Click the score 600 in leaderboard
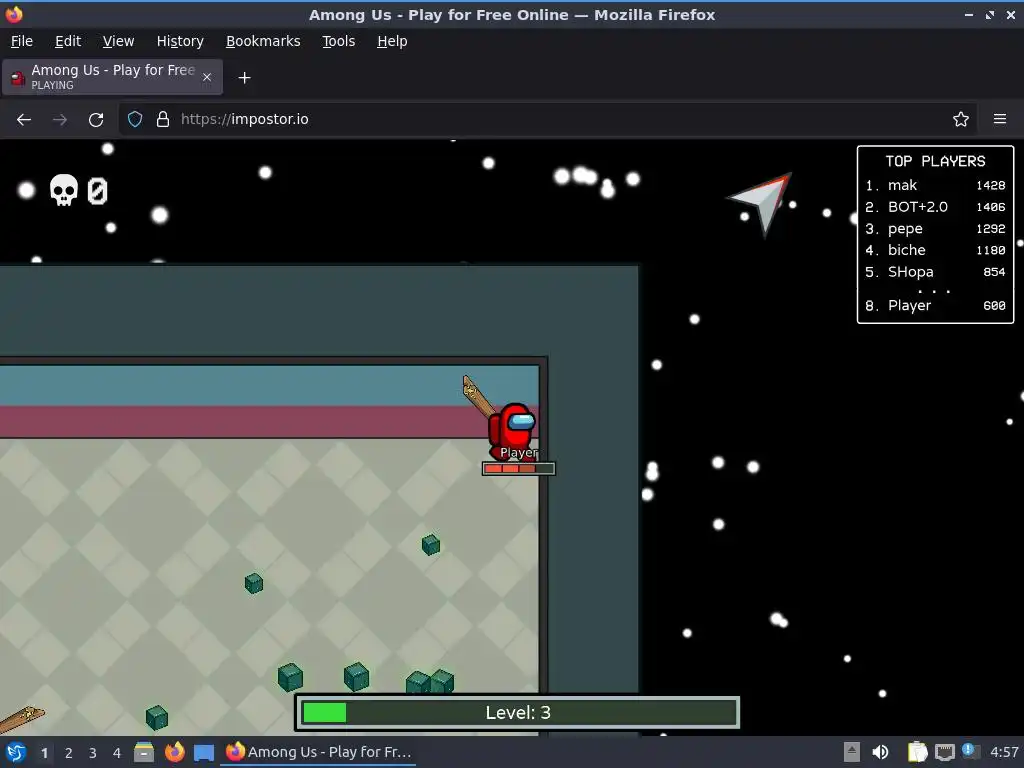This screenshot has height=768, width=1024. click(x=995, y=306)
